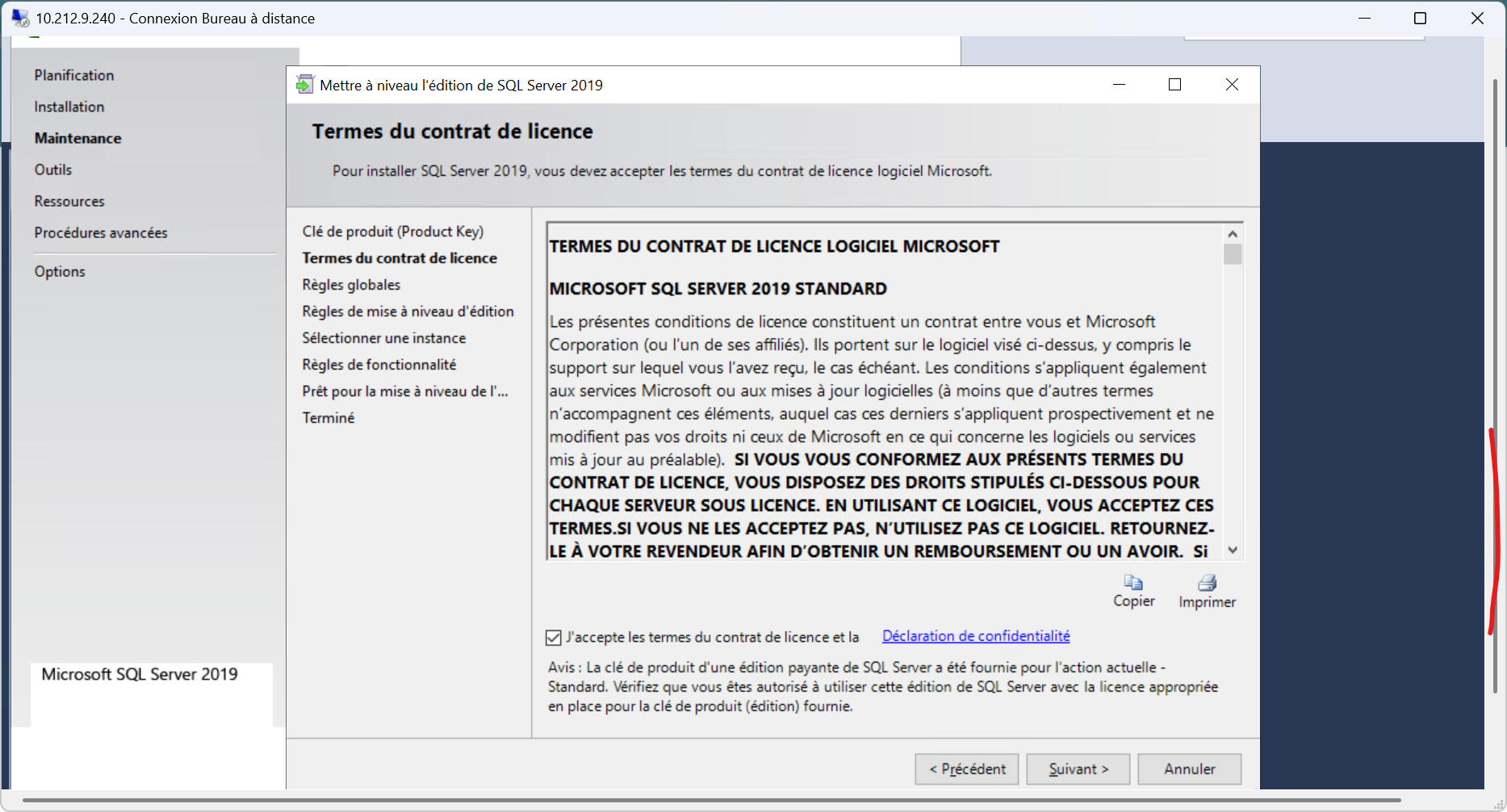Close the Remote Desktop connection window

pos(1477,18)
